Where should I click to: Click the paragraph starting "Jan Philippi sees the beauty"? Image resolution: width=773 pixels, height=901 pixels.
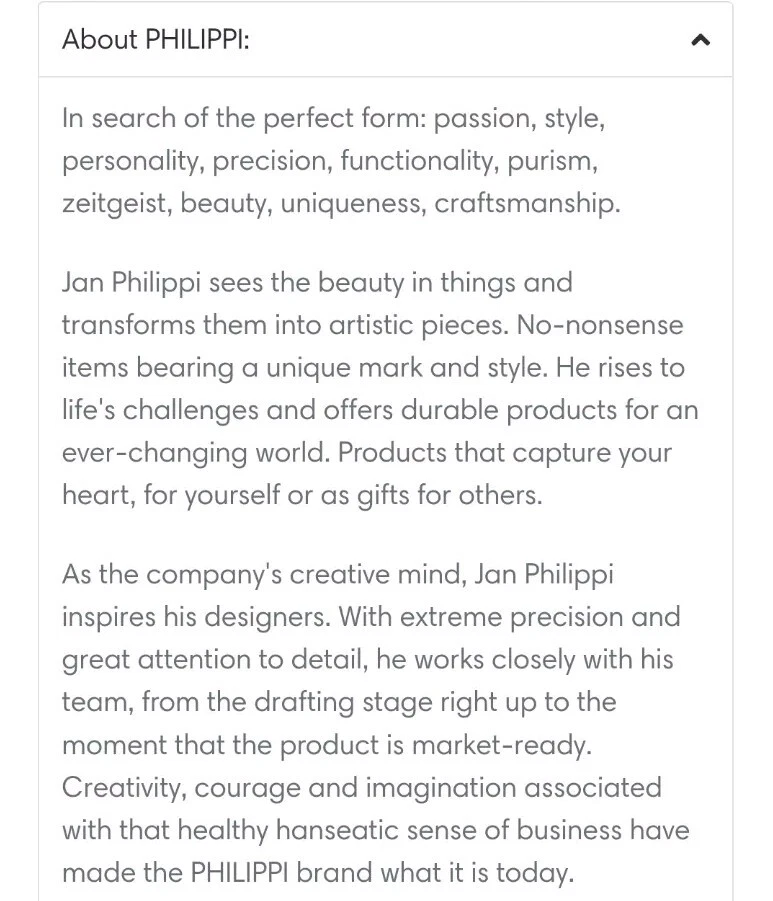coord(380,389)
